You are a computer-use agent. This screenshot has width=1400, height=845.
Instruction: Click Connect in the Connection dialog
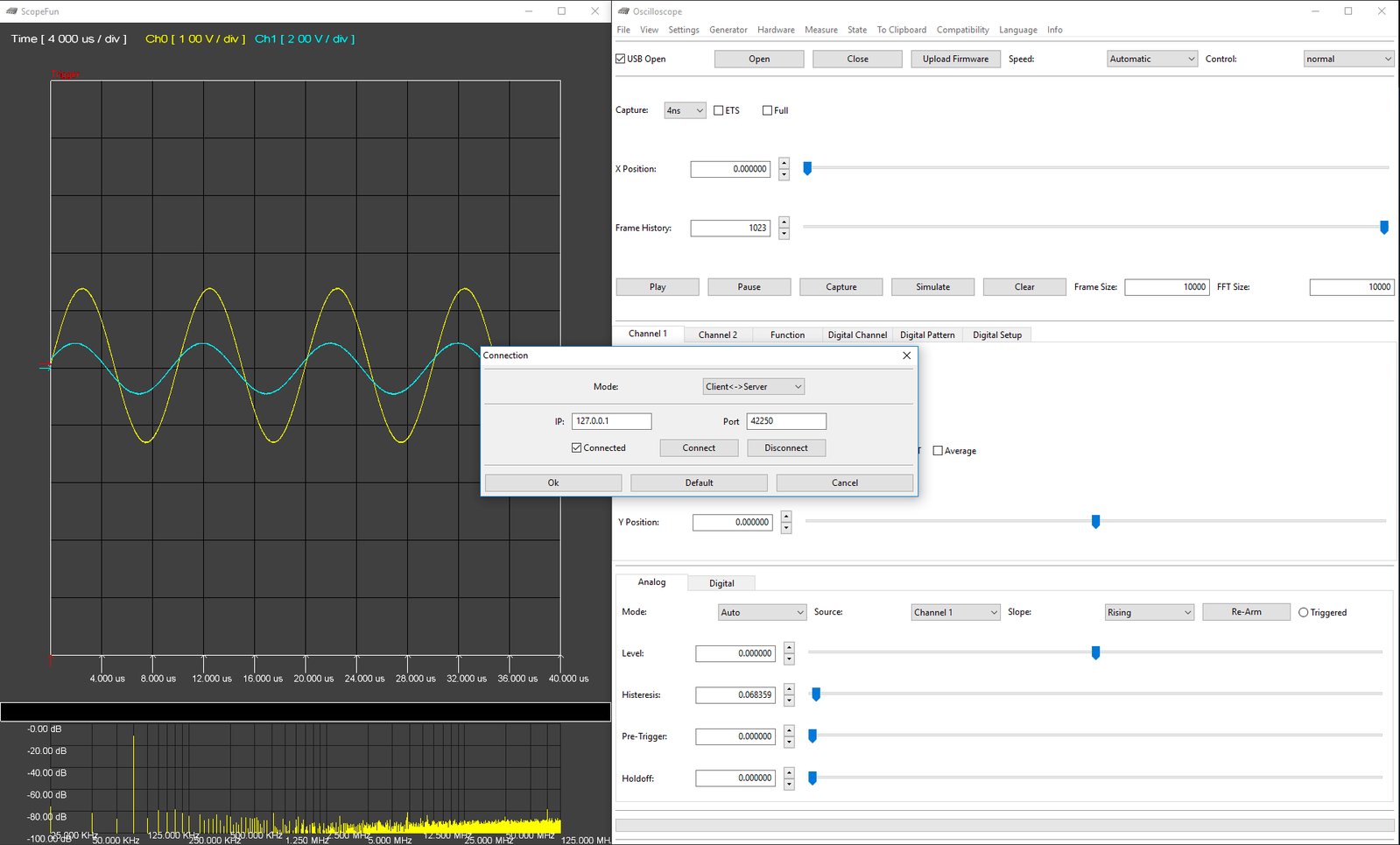point(699,447)
